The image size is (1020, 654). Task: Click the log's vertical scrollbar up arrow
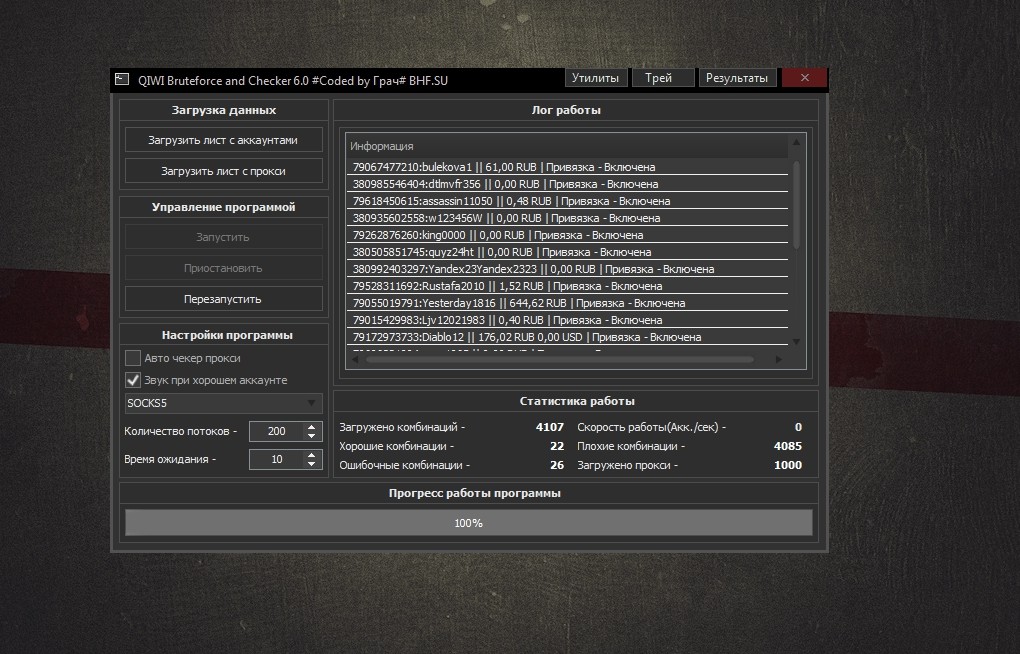[796, 141]
